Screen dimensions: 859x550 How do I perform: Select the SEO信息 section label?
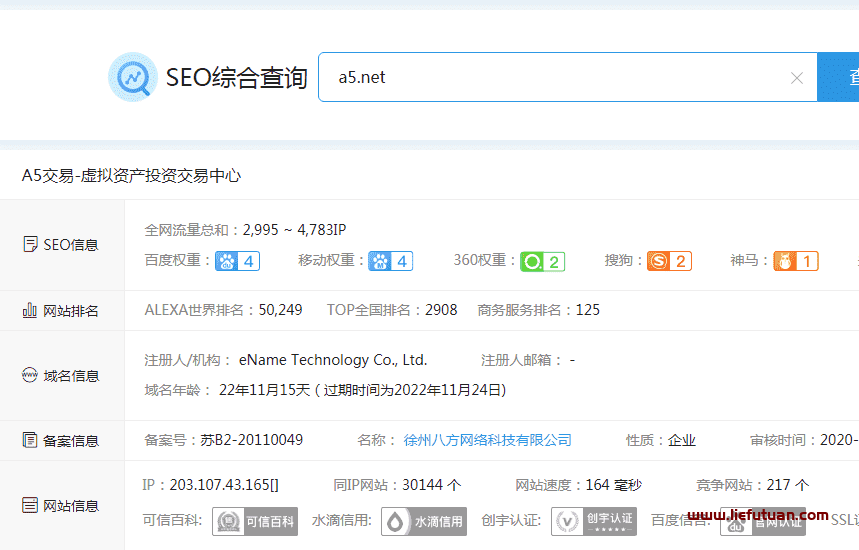tap(61, 245)
